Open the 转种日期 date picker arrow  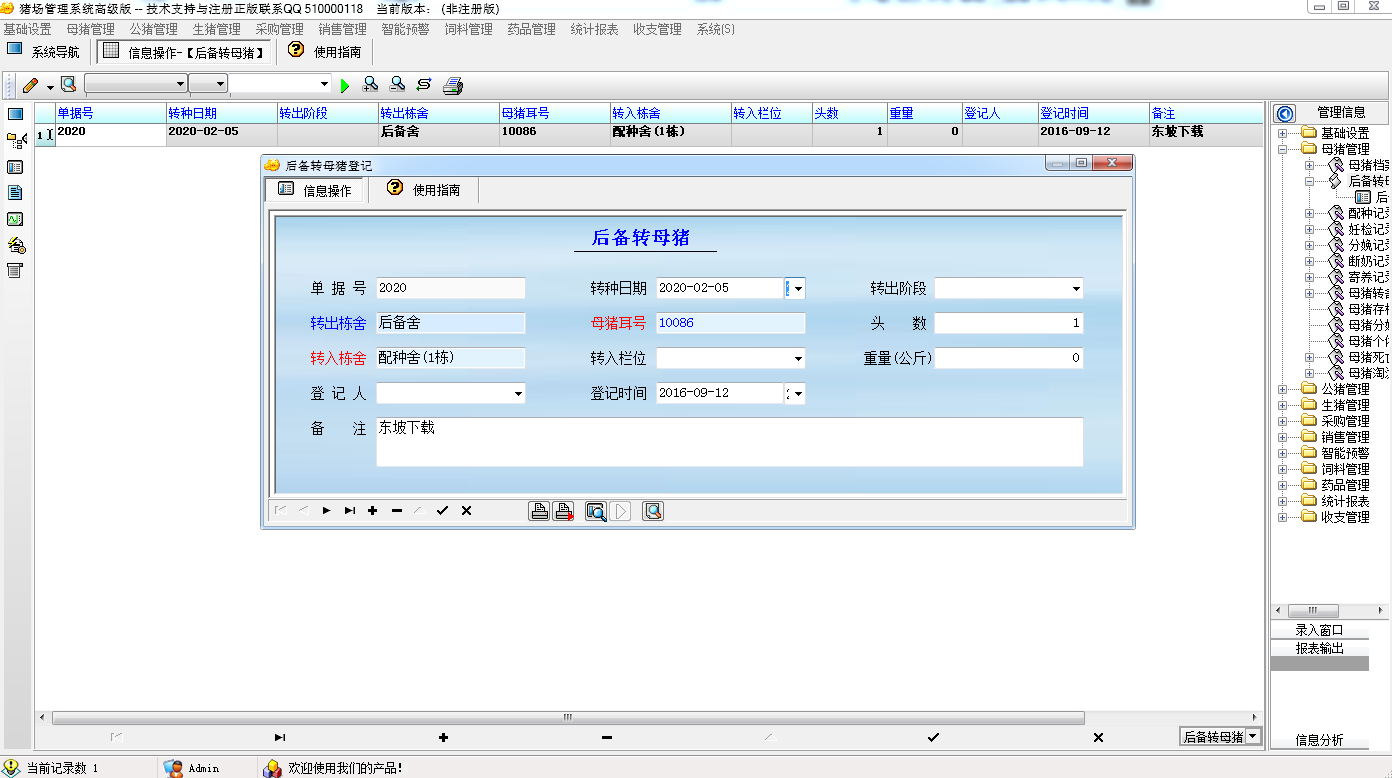(797, 289)
